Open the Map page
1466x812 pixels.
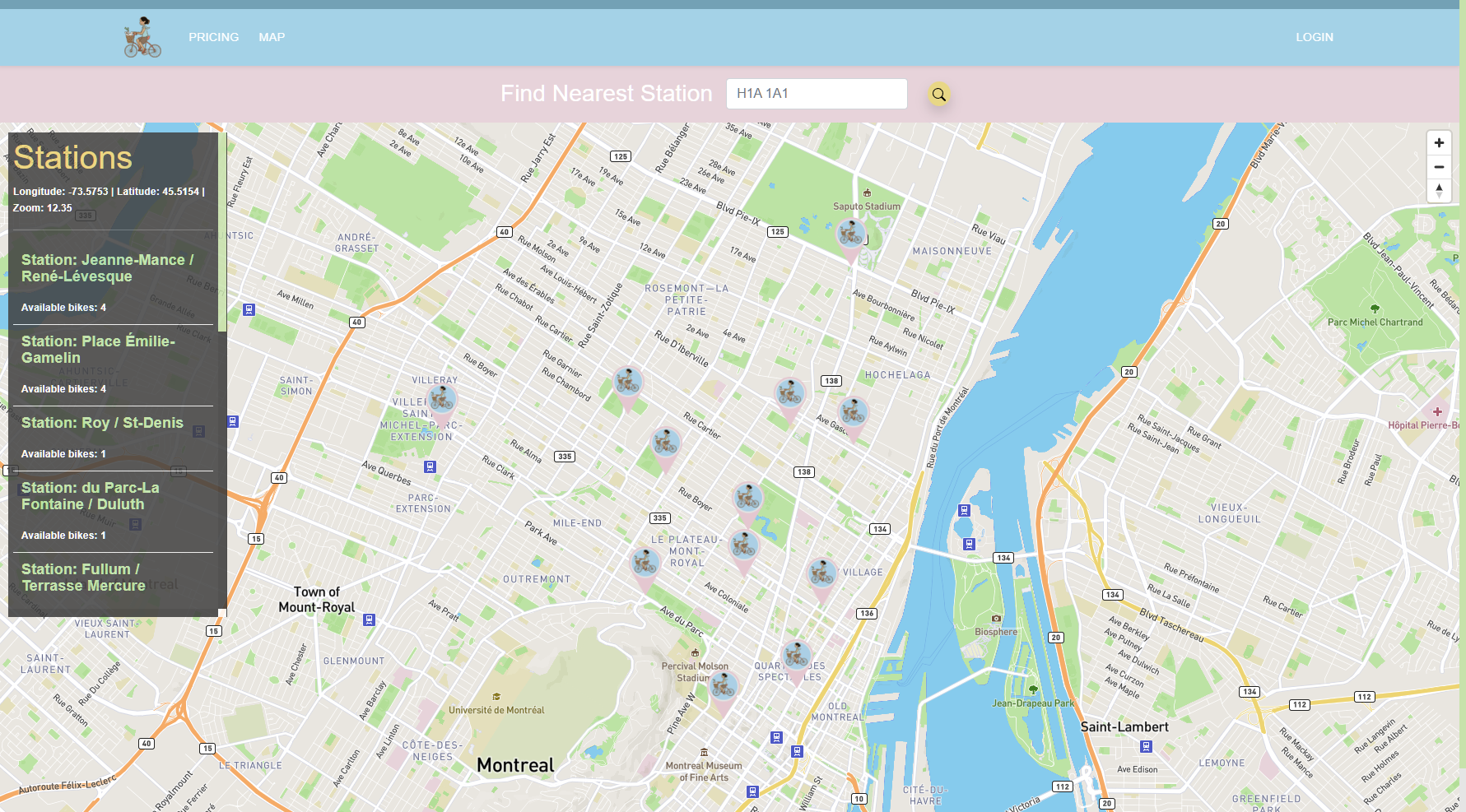272,37
